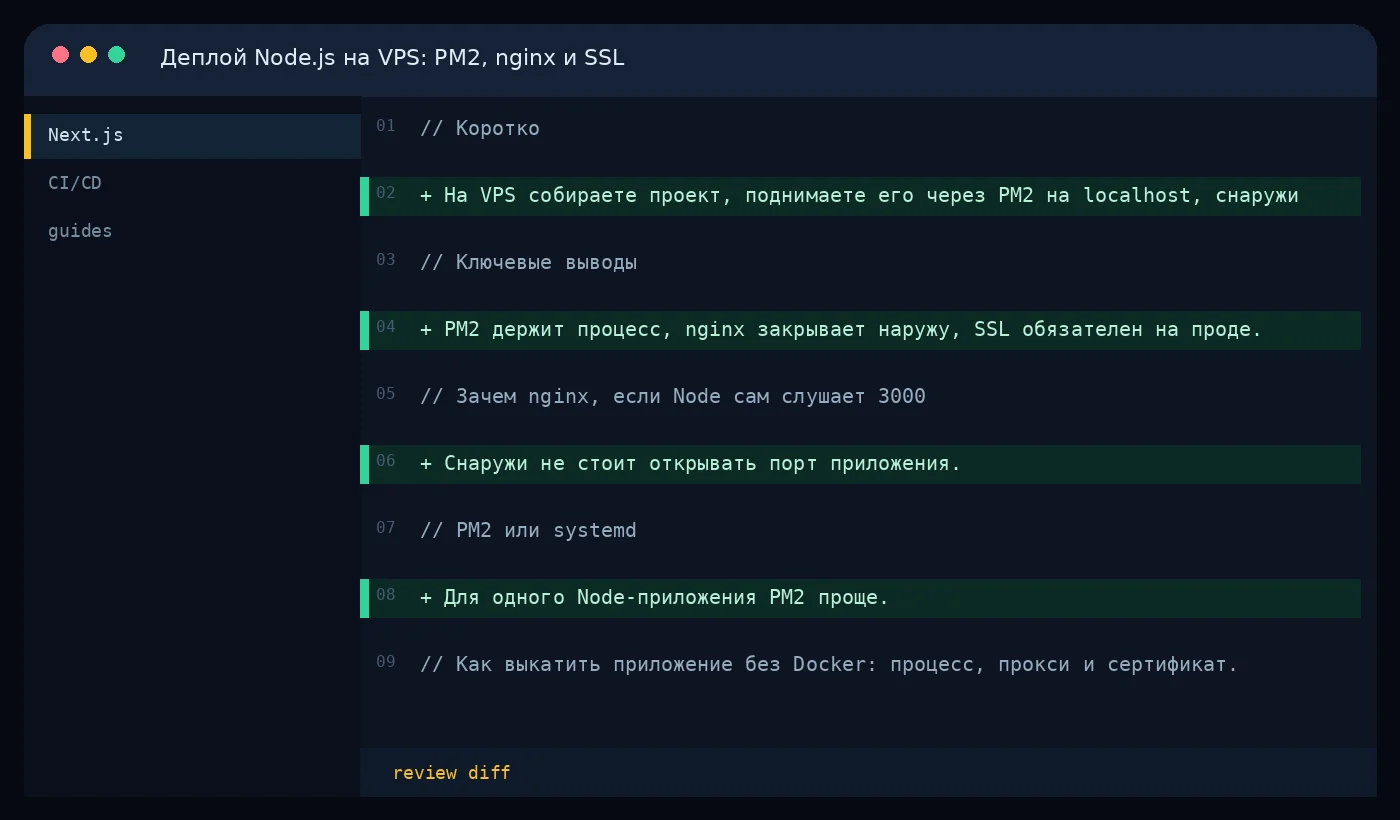This screenshot has height=820, width=1400.
Task: Select the added line "Для одного Node-приложения PM2 проще"
Action: click(x=860, y=598)
